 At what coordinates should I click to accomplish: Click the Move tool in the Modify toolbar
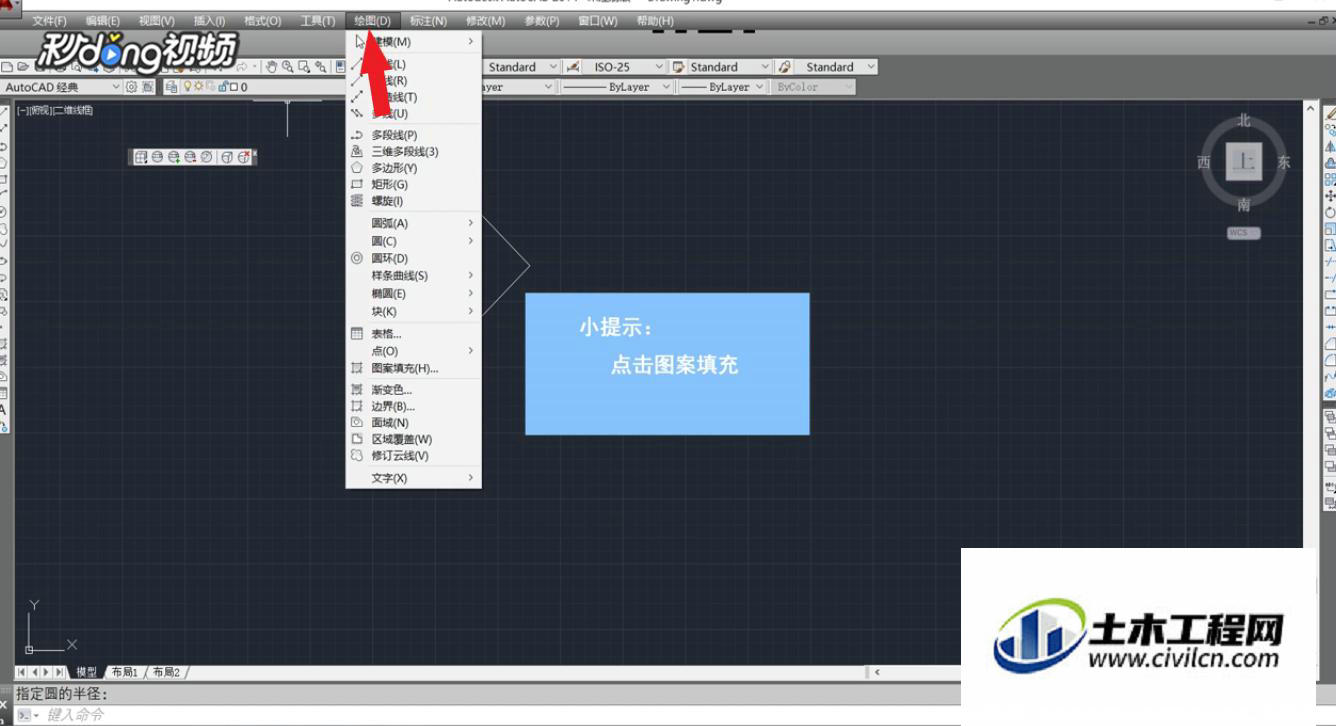[1330, 196]
